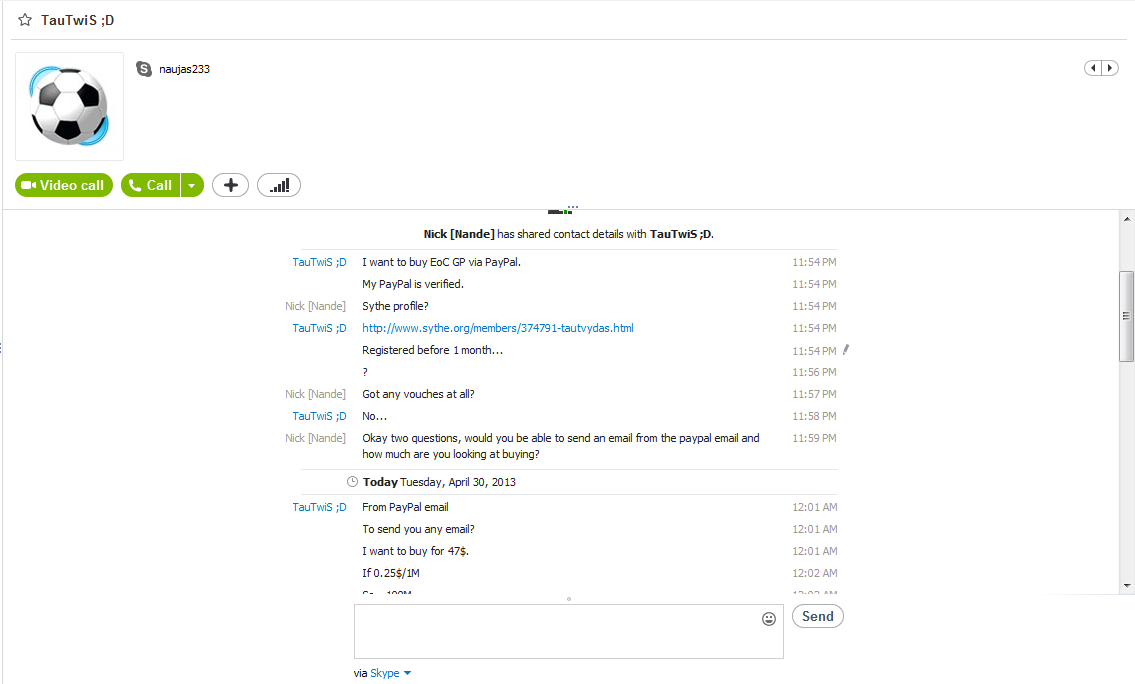The width and height of the screenshot is (1135, 684).
Task: Click the right arrow of profile panel toggle
Action: 1110,68
